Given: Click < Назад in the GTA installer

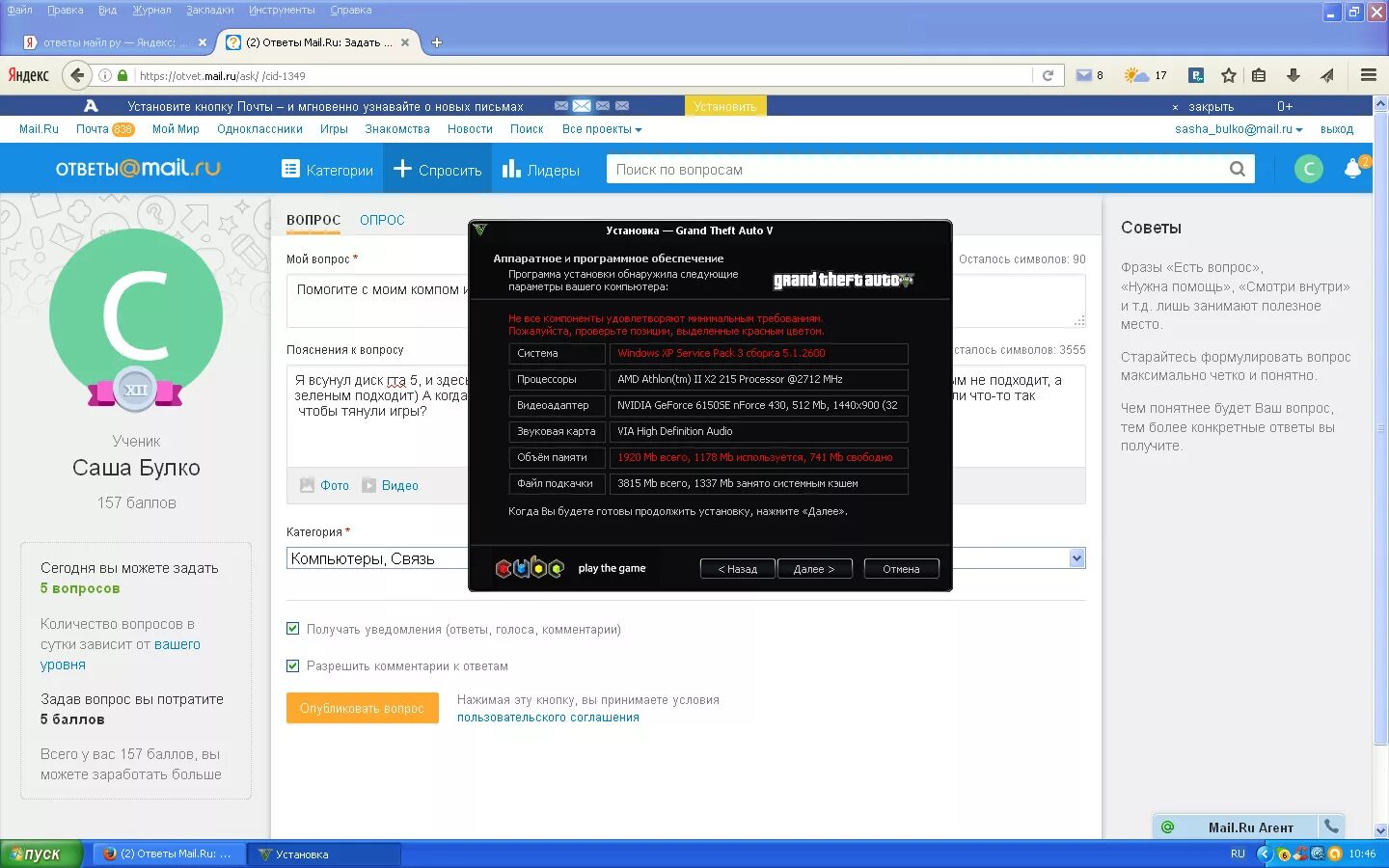Looking at the screenshot, I should pos(737,569).
